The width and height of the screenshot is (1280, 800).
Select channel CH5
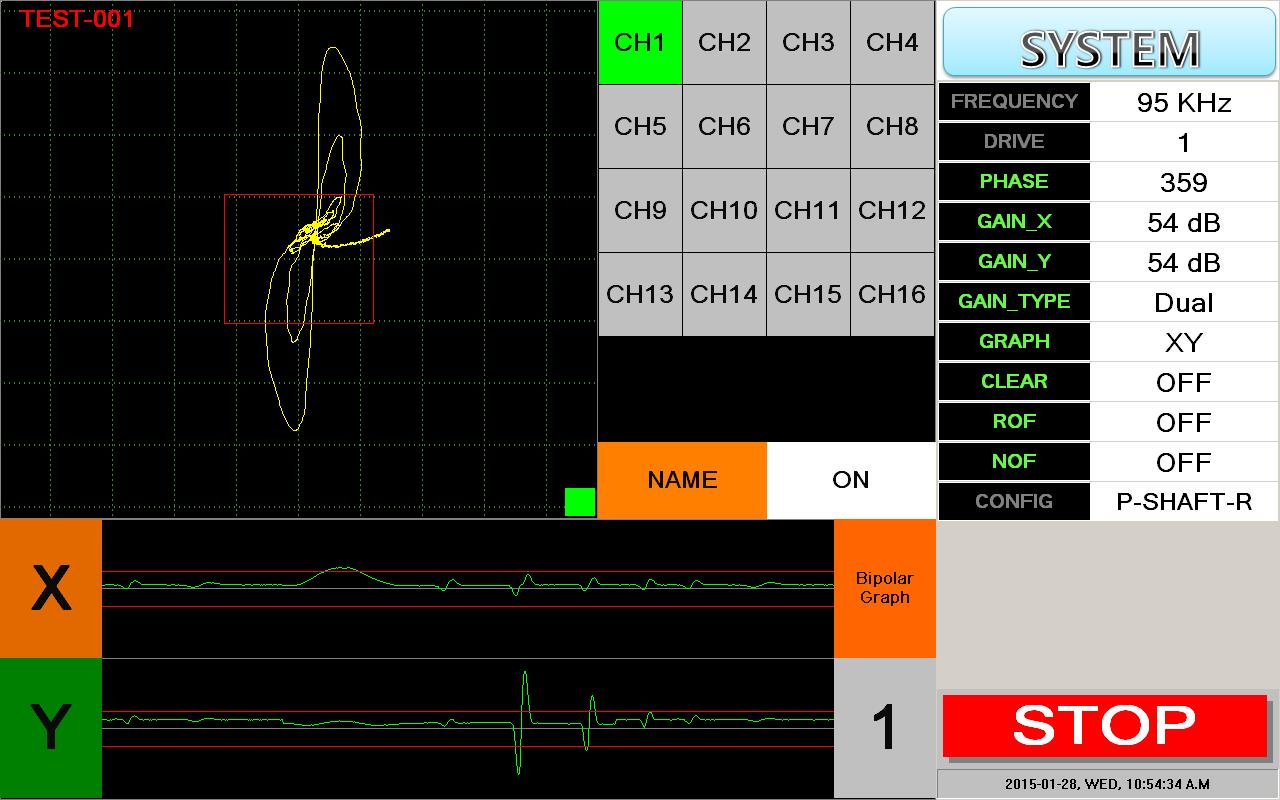tap(640, 126)
